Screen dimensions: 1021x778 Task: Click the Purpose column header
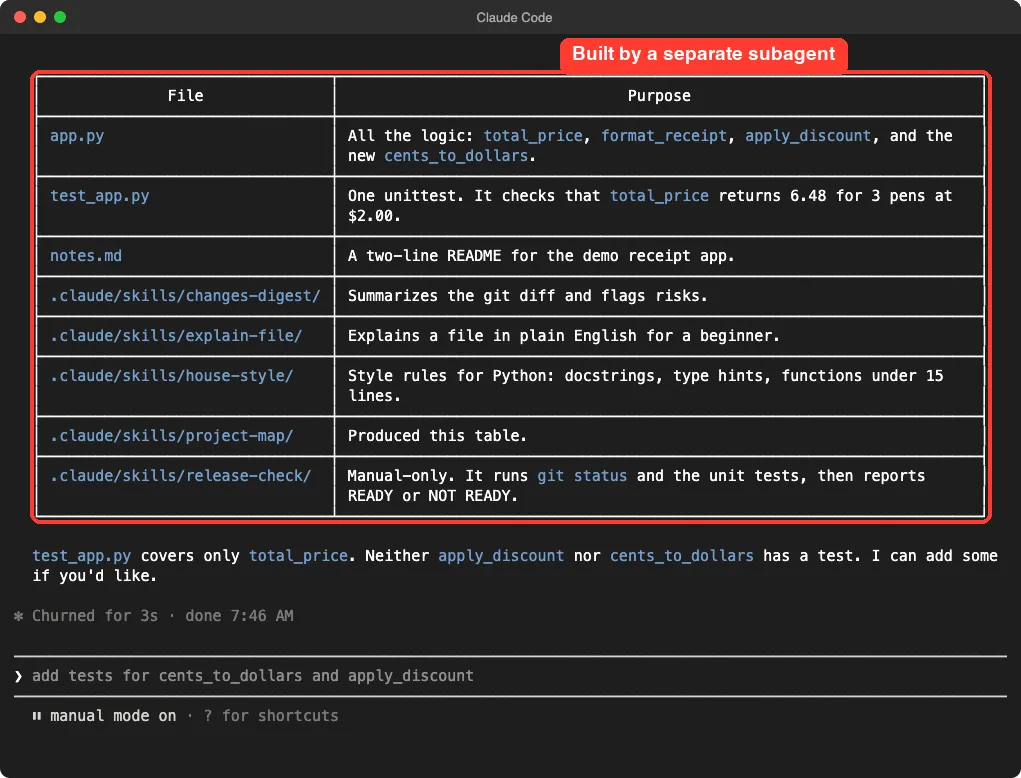[x=659, y=96]
